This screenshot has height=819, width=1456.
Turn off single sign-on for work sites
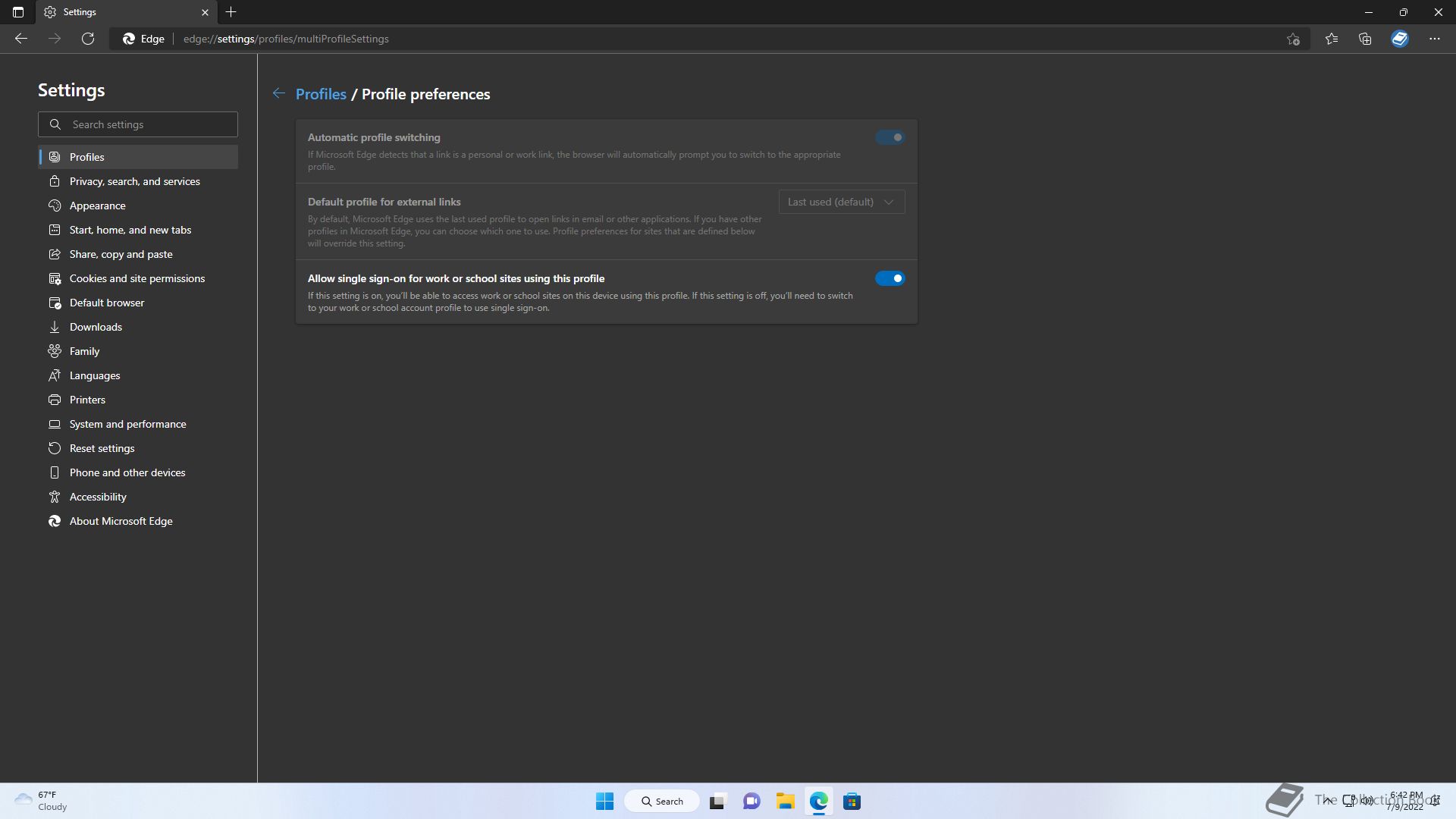[x=890, y=278]
